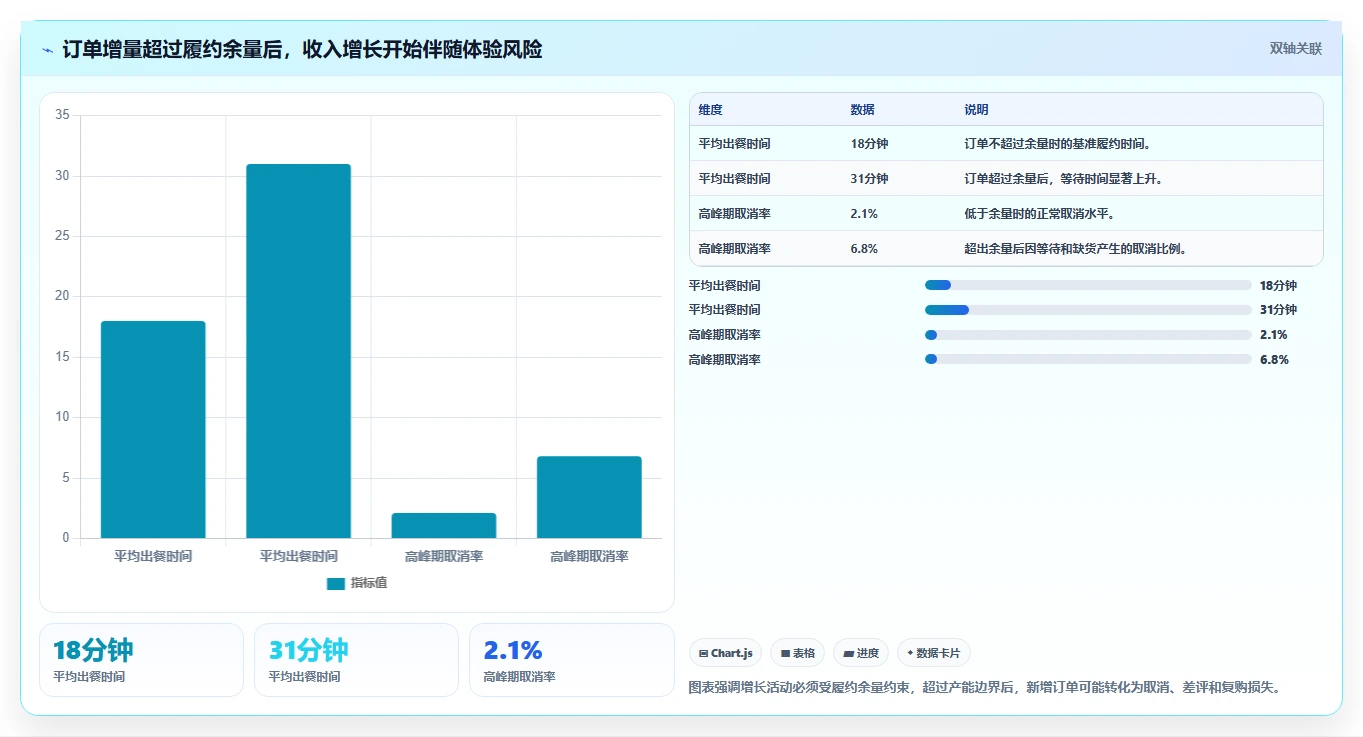Click the y-axis label 15

pyautogui.click(x=62, y=357)
